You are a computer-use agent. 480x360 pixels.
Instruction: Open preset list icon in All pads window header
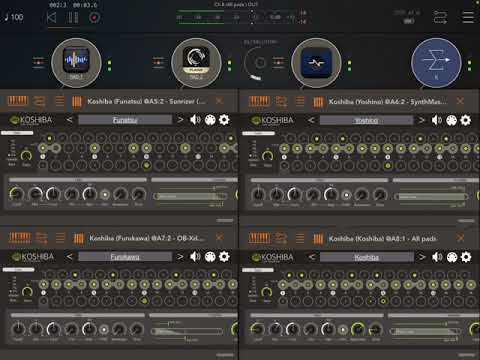point(300,238)
